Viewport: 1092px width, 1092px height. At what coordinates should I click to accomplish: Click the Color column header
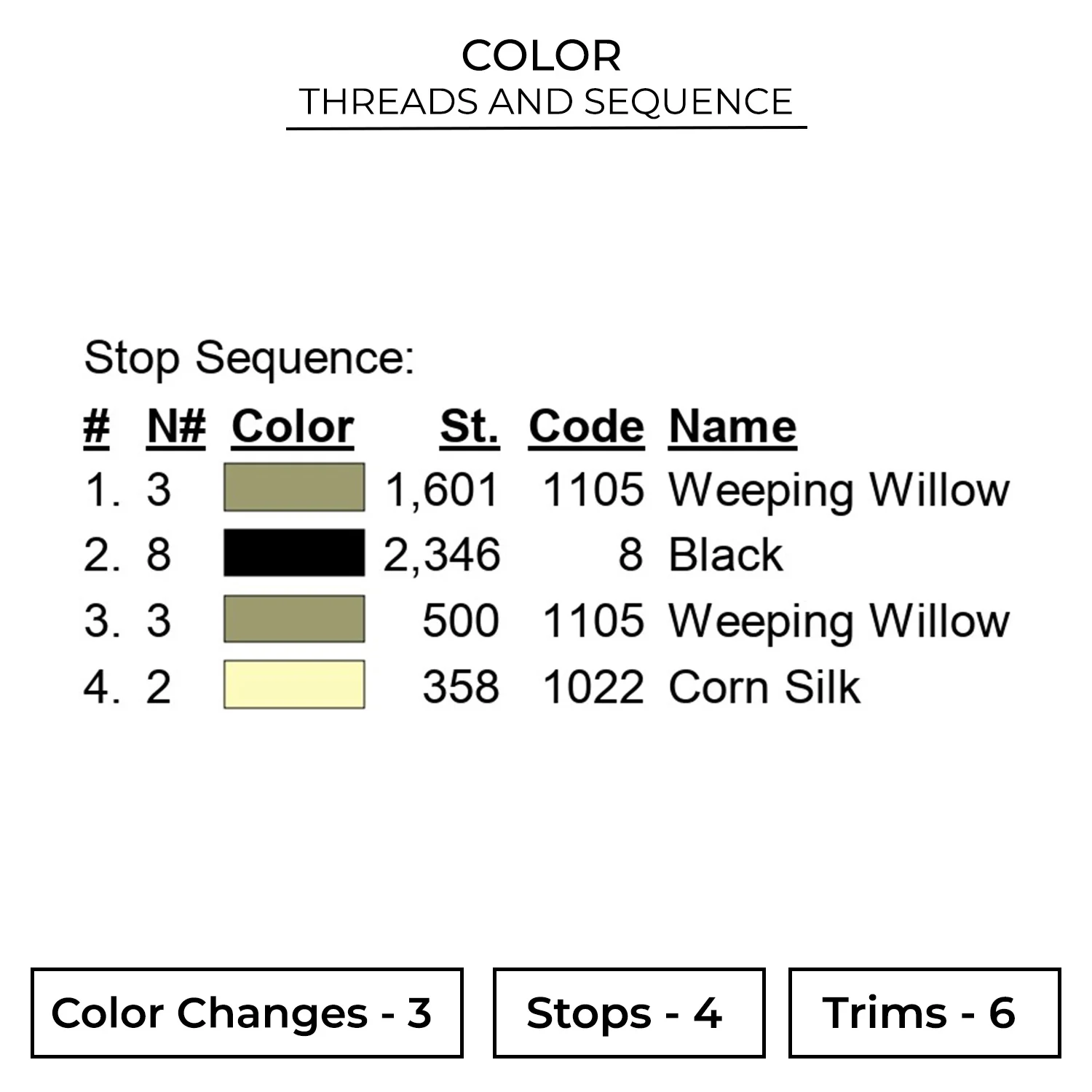[293, 427]
